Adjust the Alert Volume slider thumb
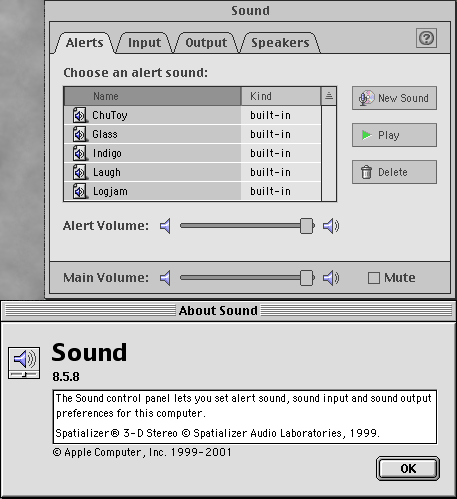This screenshot has width=457, height=499. 307,226
